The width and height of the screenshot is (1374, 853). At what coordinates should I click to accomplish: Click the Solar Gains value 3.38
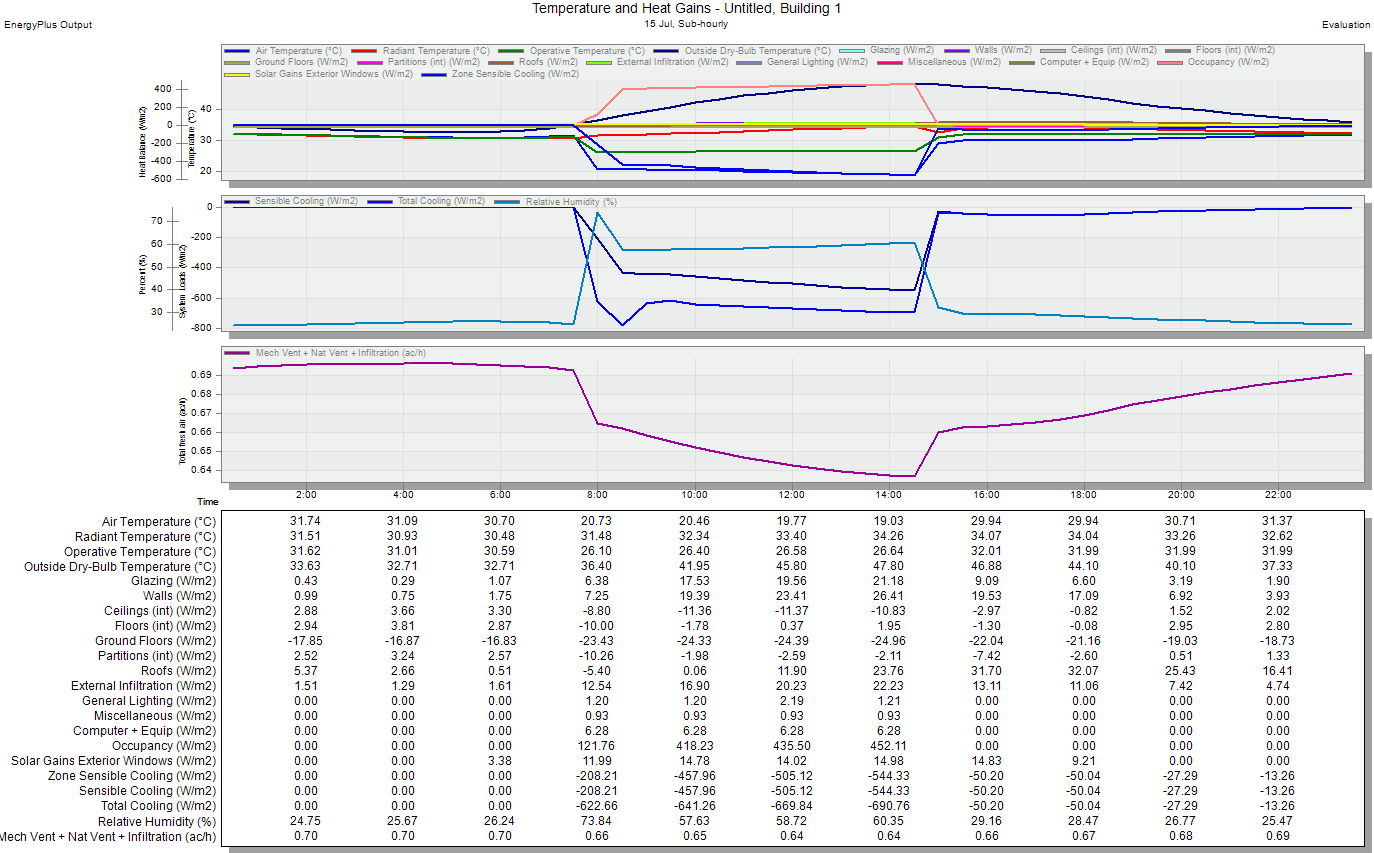(500, 761)
